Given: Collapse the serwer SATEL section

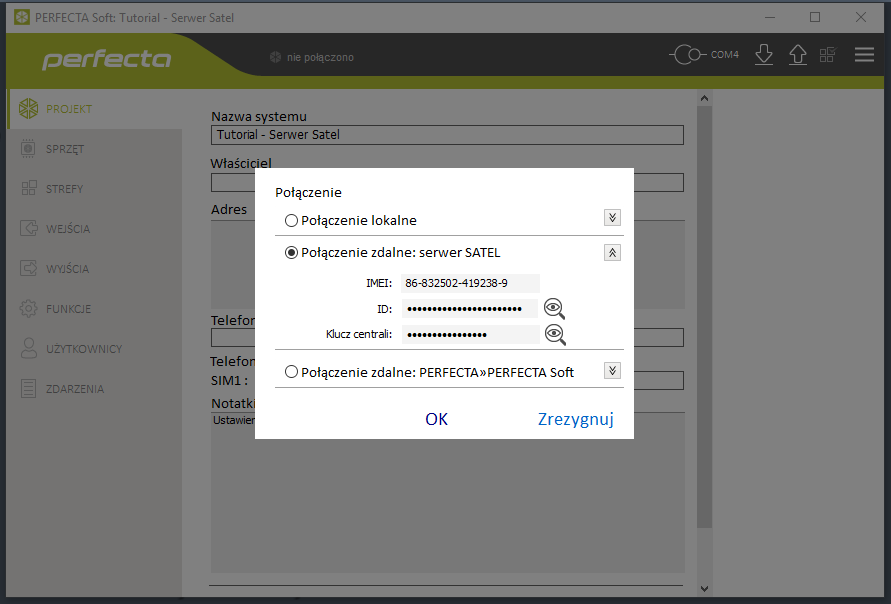Looking at the screenshot, I should tap(612, 253).
